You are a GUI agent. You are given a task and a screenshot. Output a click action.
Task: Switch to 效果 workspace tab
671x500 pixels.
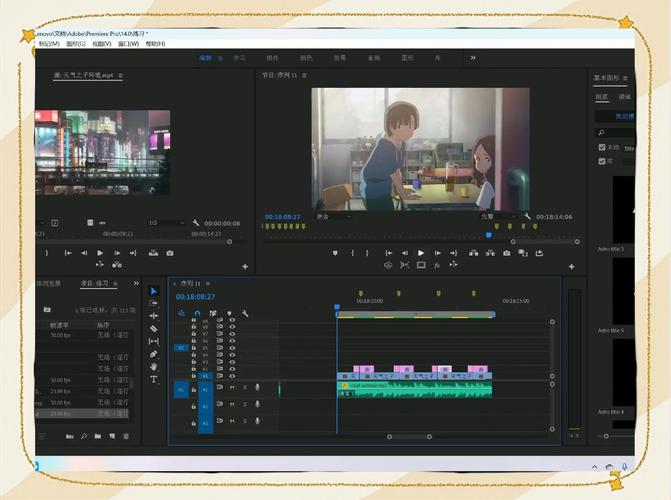340,58
